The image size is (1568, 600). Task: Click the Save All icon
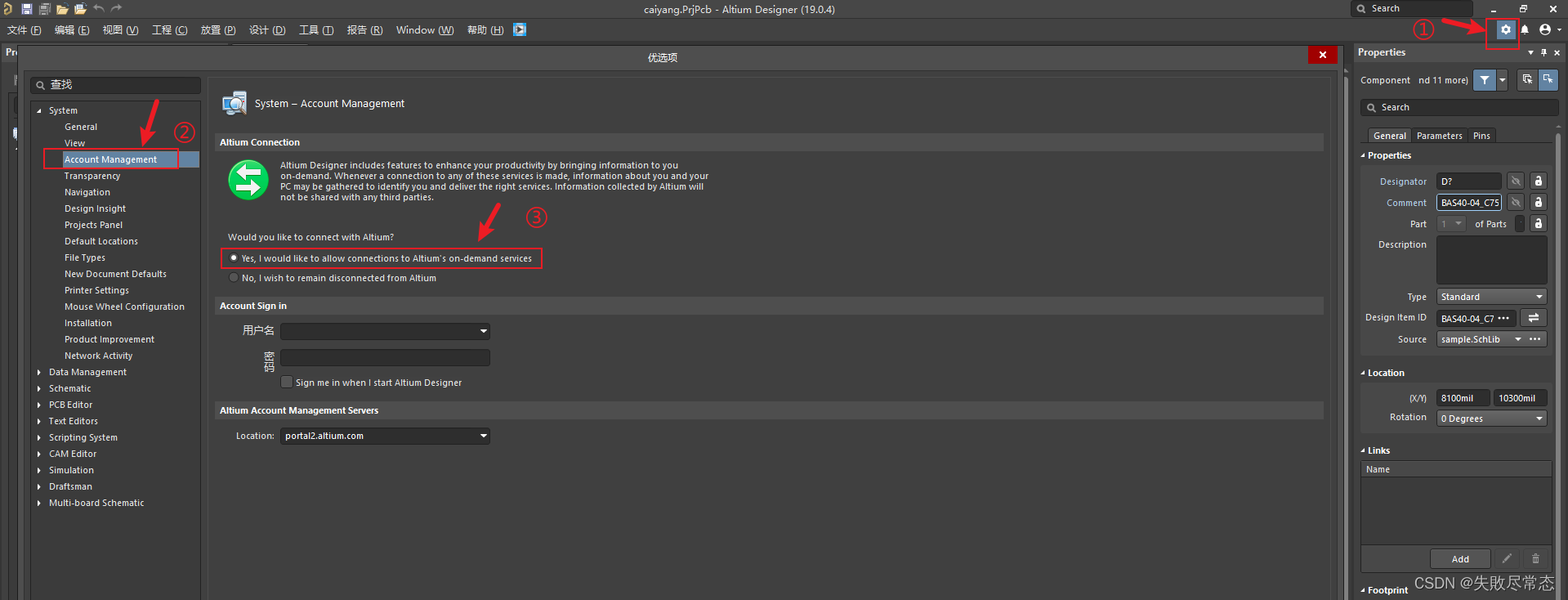(x=45, y=9)
